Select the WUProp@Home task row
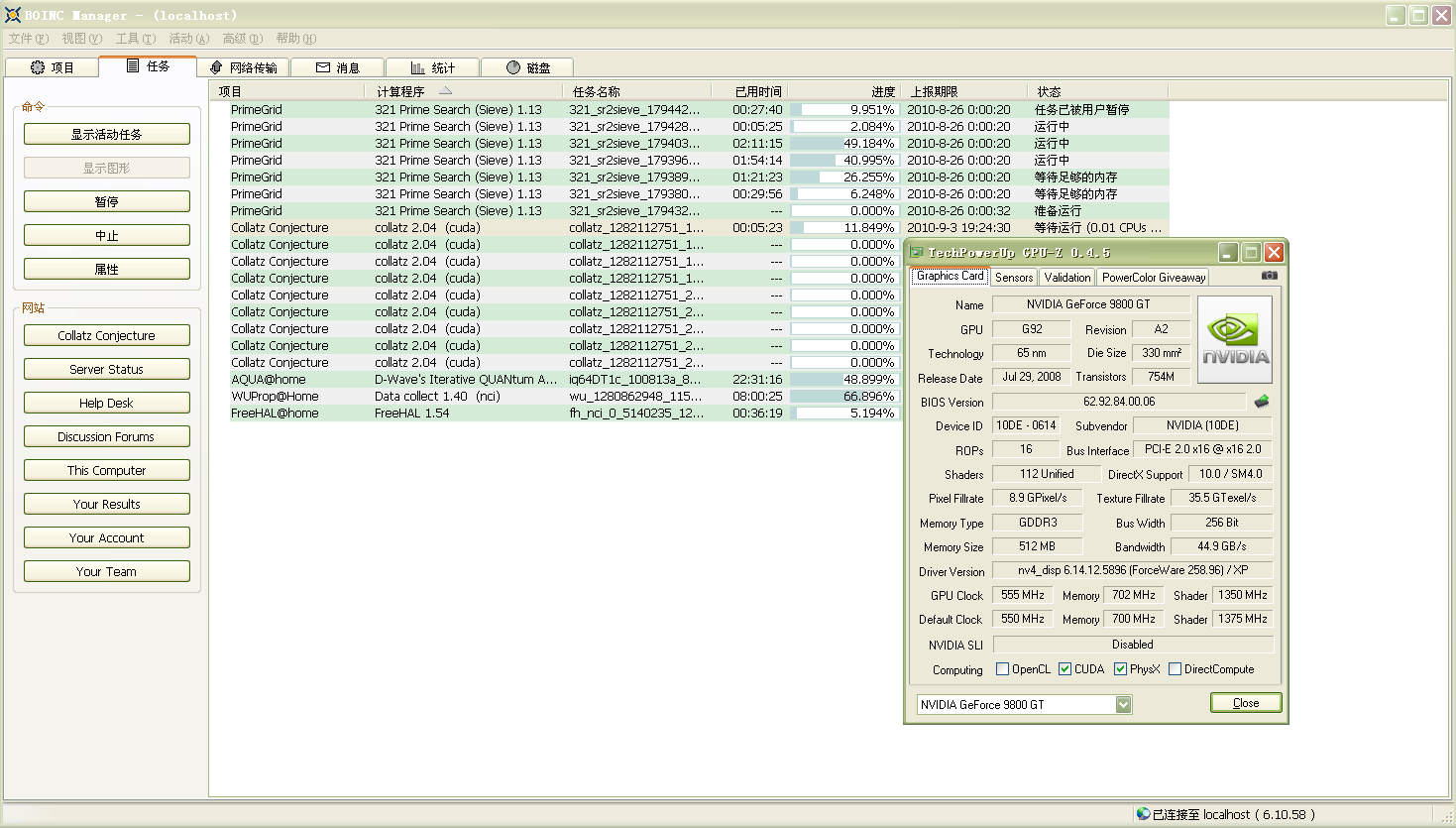The height and width of the screenshot is (828, 1456). point(565,396)
